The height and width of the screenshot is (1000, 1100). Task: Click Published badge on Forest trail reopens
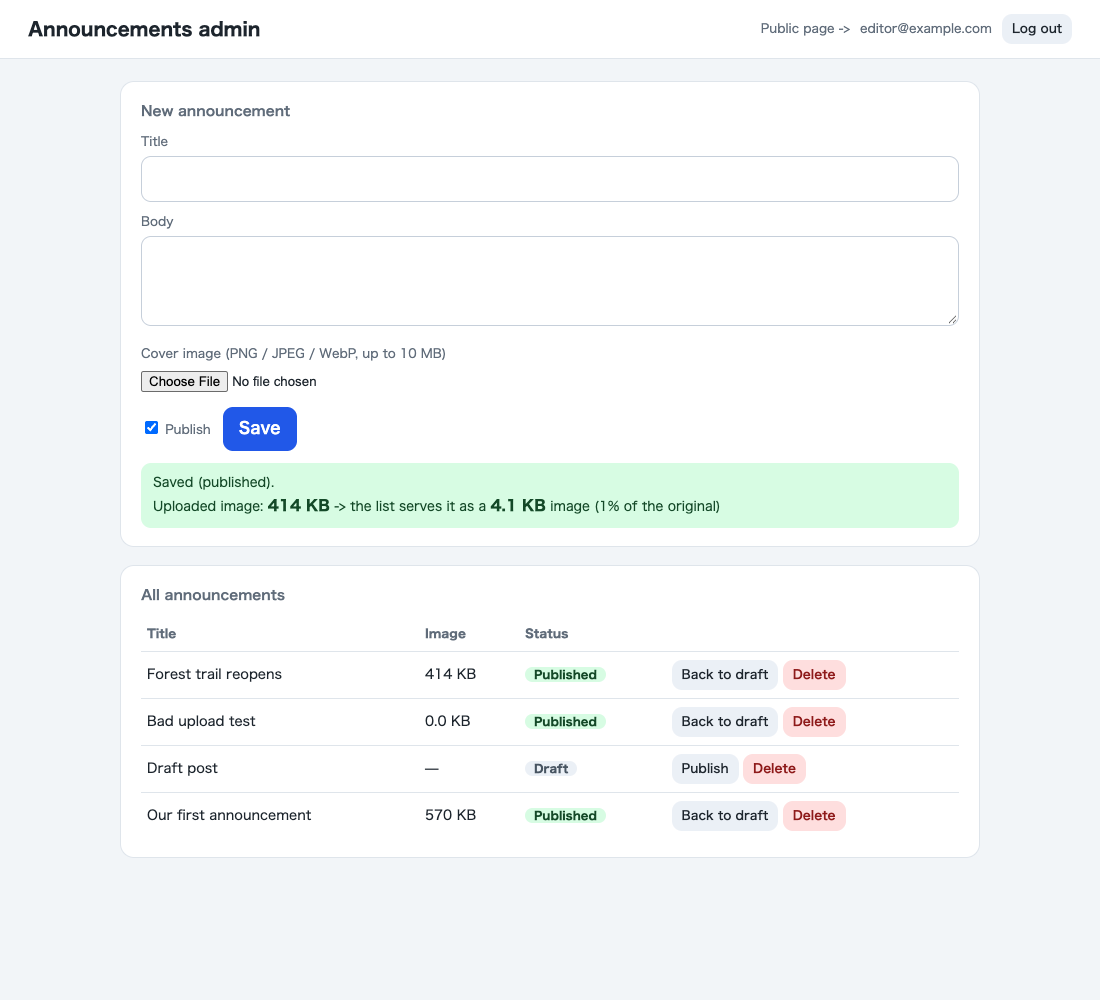(565, 675)
